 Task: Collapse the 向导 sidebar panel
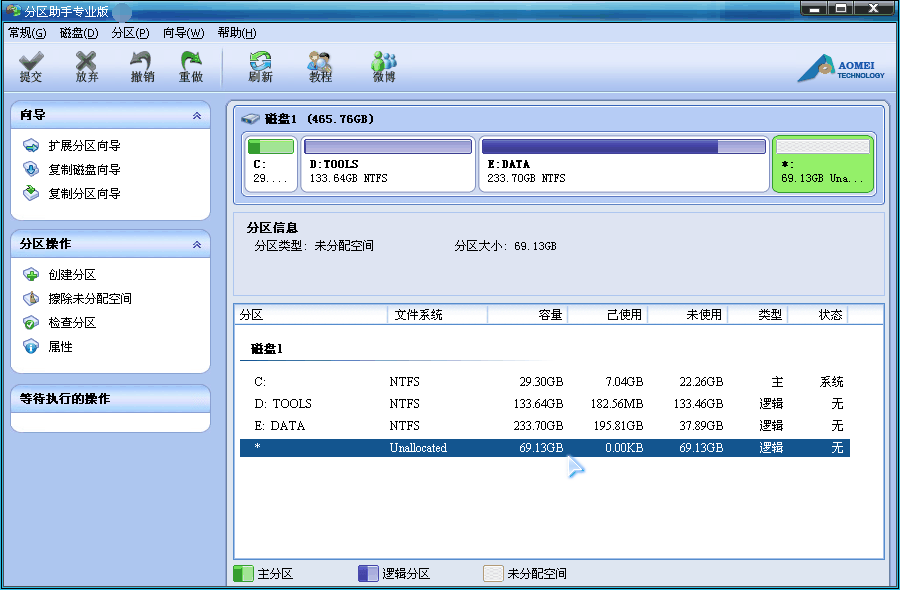[x=199, y=114]
